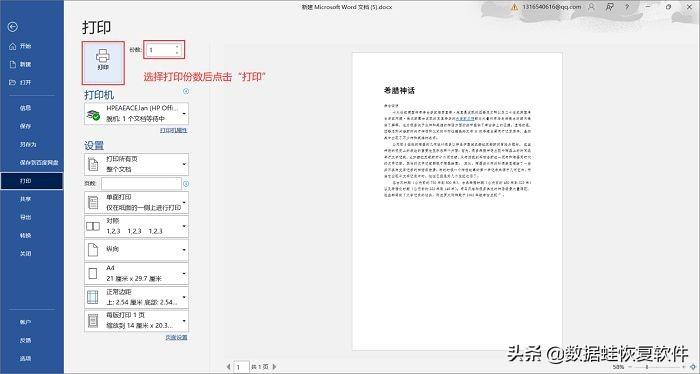Go to previous page in print preview

coord(229,367)
